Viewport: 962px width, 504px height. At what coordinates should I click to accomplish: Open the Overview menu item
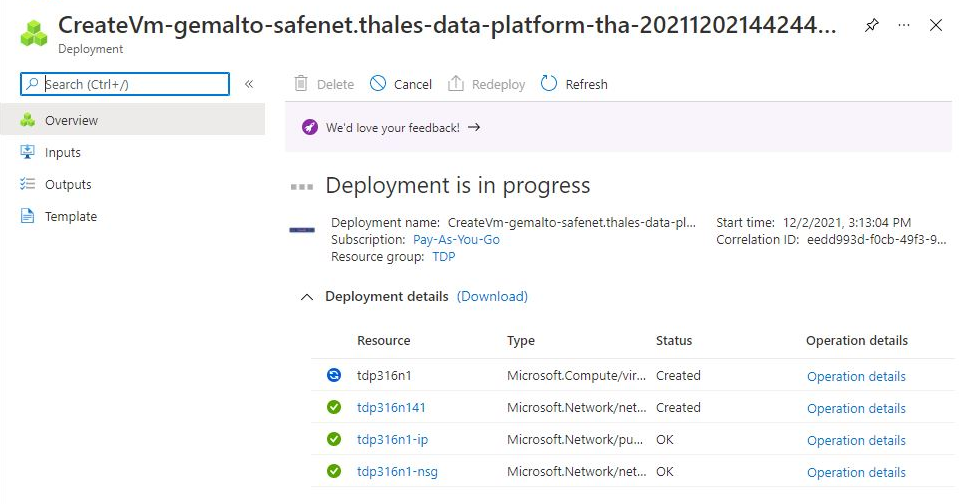tap(133, 120)
